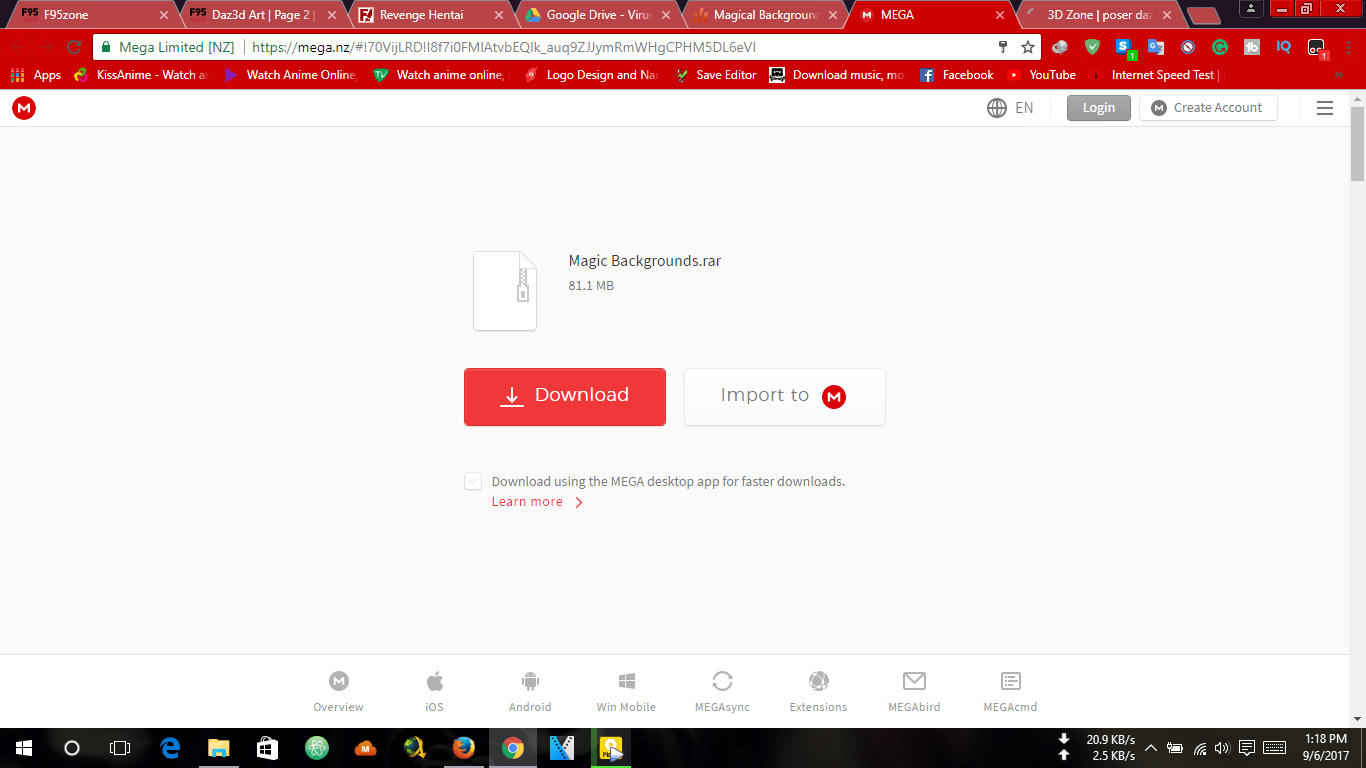
Task: Open the IQ extension icon
Action: pyautogui.click(x=1284, y=47)
